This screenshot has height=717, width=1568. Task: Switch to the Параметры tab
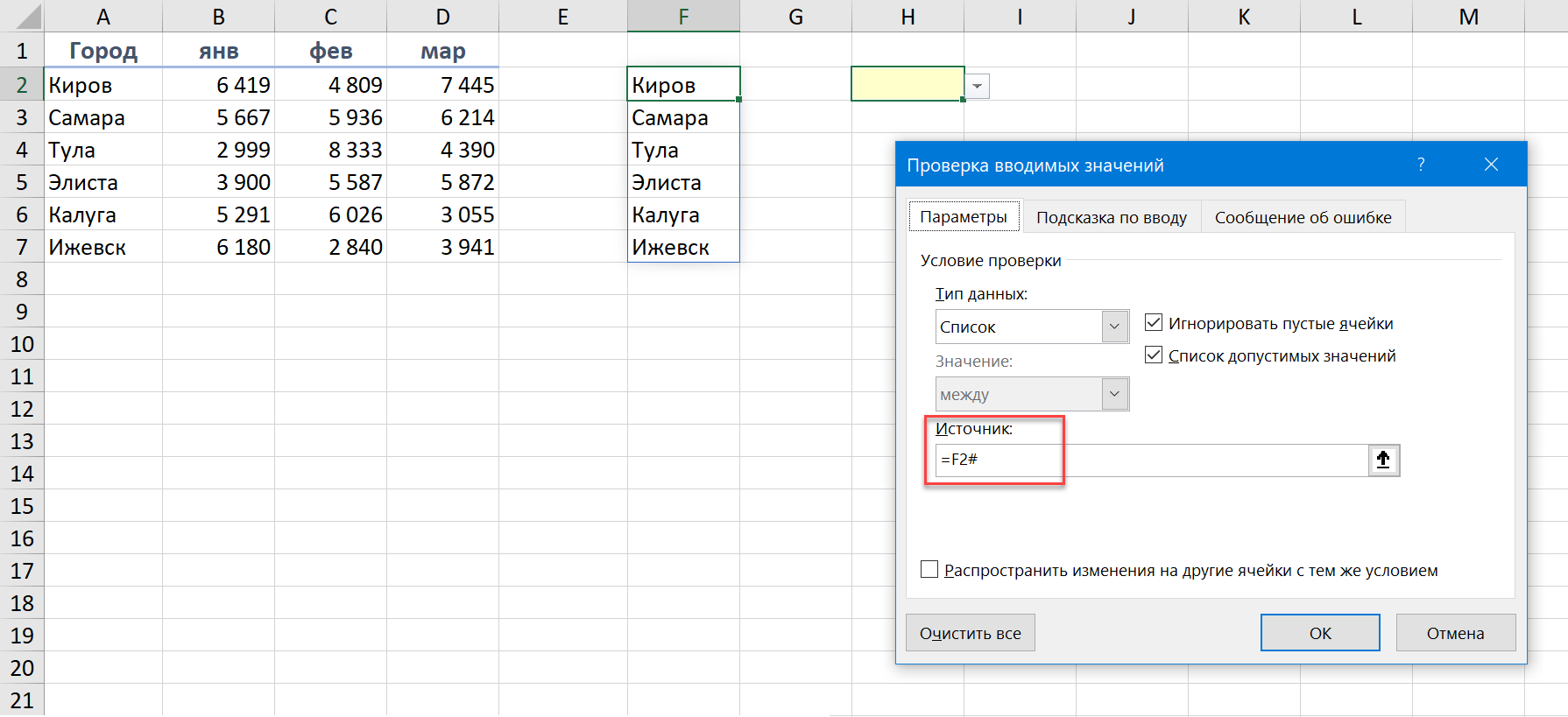tap(964, 216)
